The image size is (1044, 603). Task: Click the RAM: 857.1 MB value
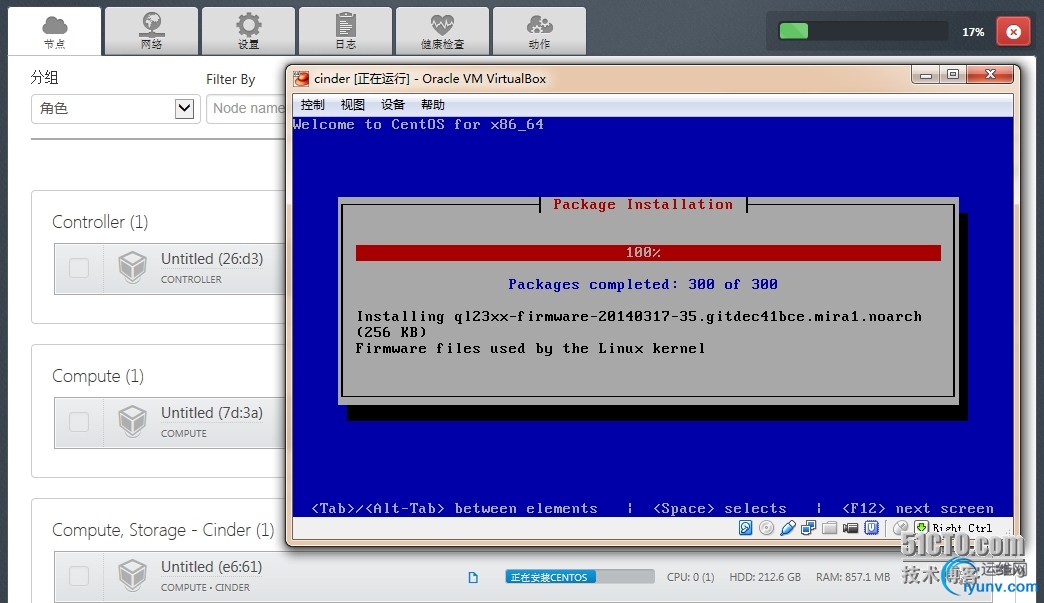(853, 577)
